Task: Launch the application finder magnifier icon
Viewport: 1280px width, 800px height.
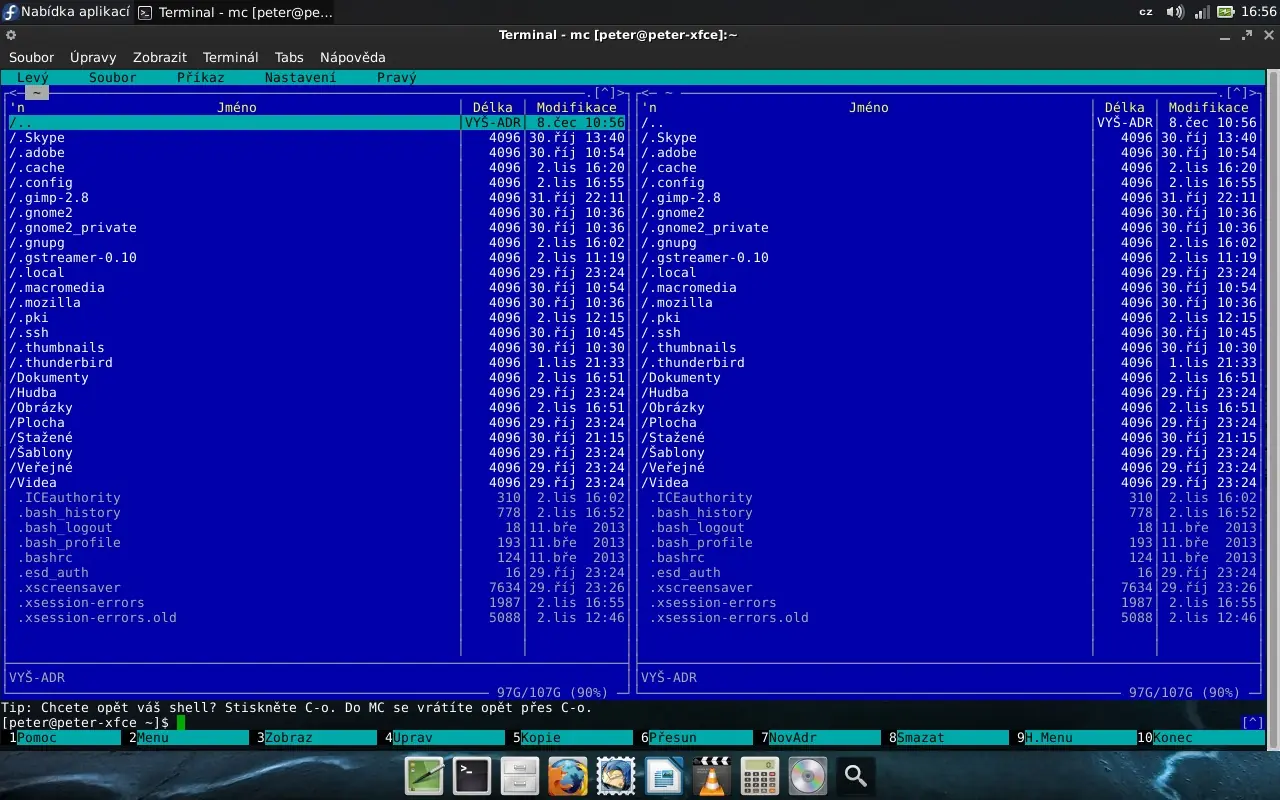Action: pos(855,775)
